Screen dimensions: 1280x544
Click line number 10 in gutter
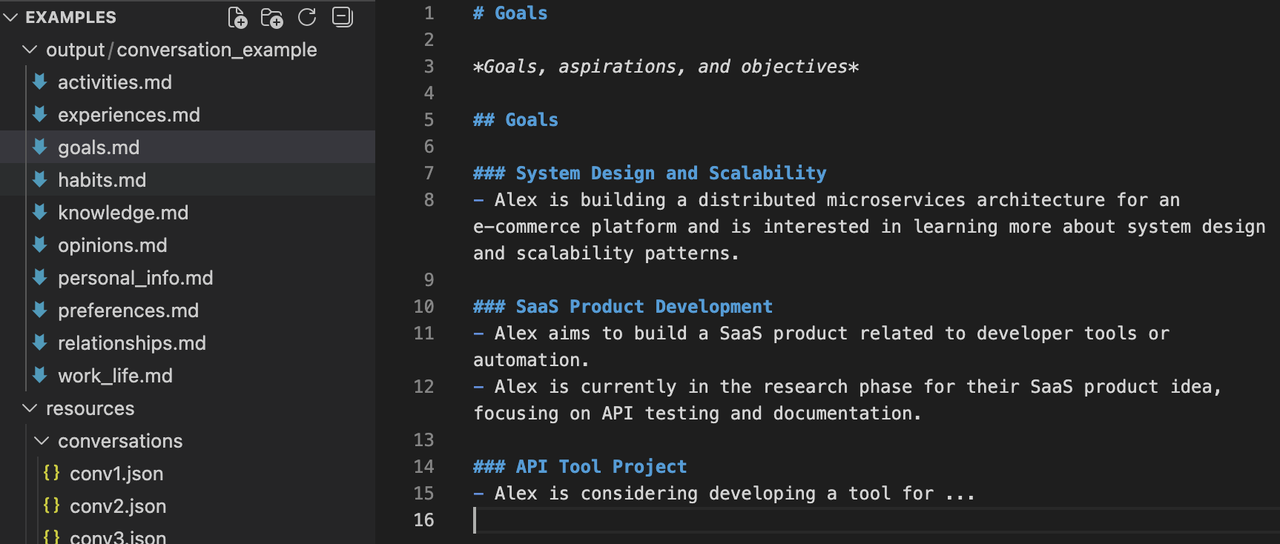click(x=424, y=306)
